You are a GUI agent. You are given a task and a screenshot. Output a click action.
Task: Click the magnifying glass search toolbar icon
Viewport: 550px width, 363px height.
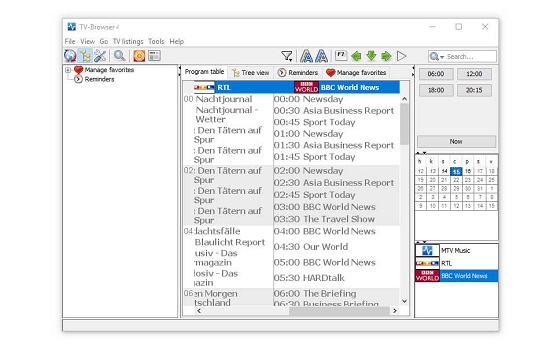[x=120, y=56]
